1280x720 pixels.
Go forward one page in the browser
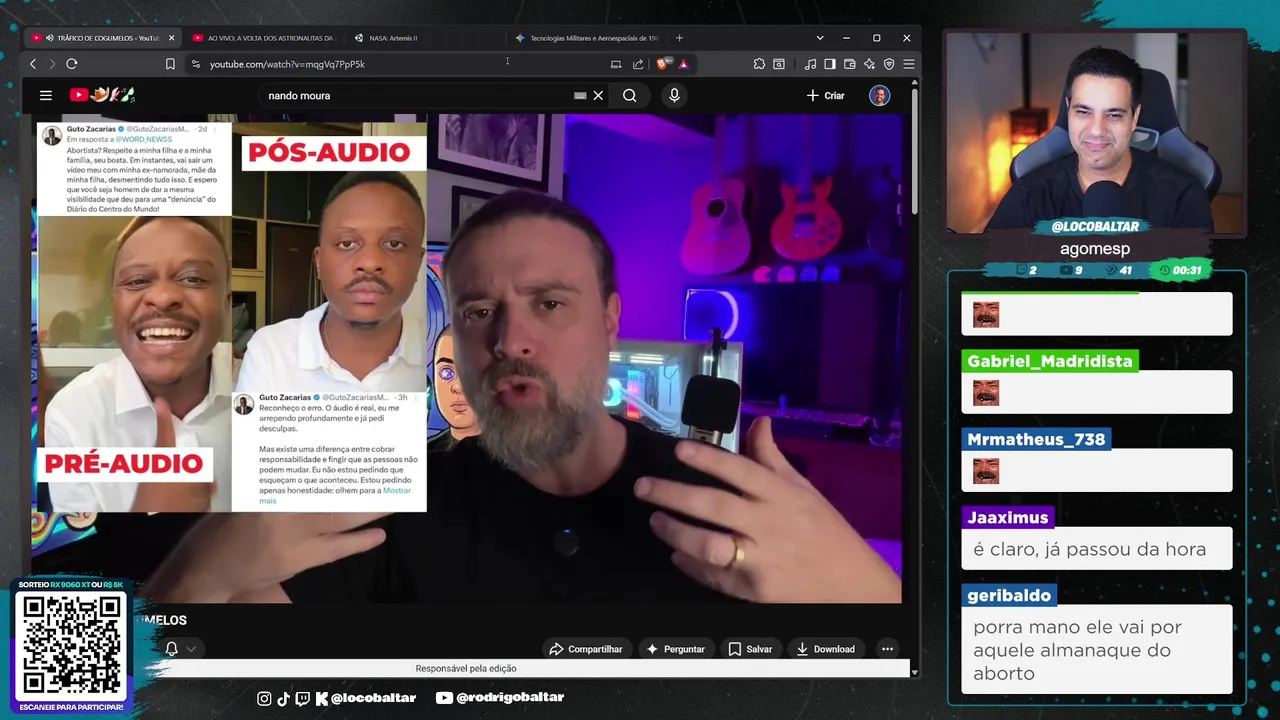pyautogui.click(x=52, y=64)
